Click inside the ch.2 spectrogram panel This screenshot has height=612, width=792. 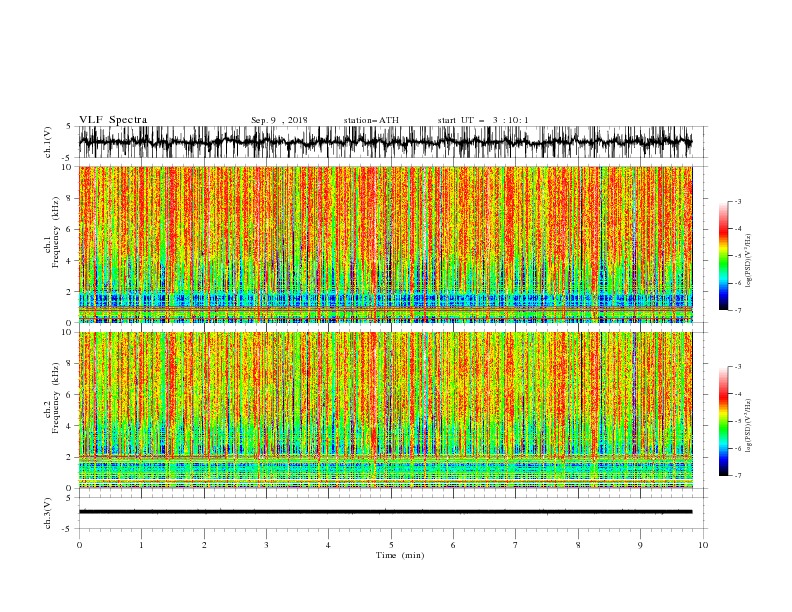[385, 410]
